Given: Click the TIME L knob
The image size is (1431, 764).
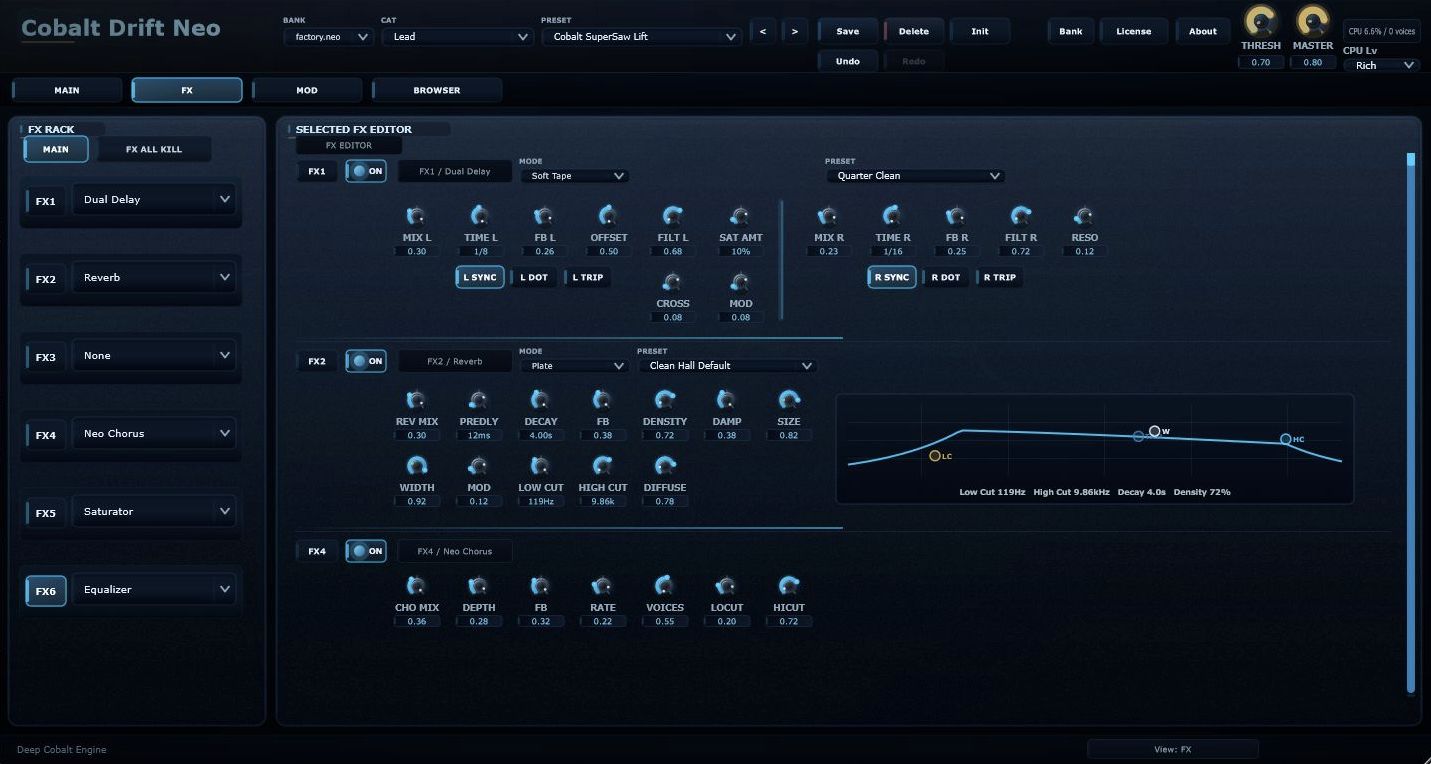Looking at the screenshot, I should pos(480,216).
